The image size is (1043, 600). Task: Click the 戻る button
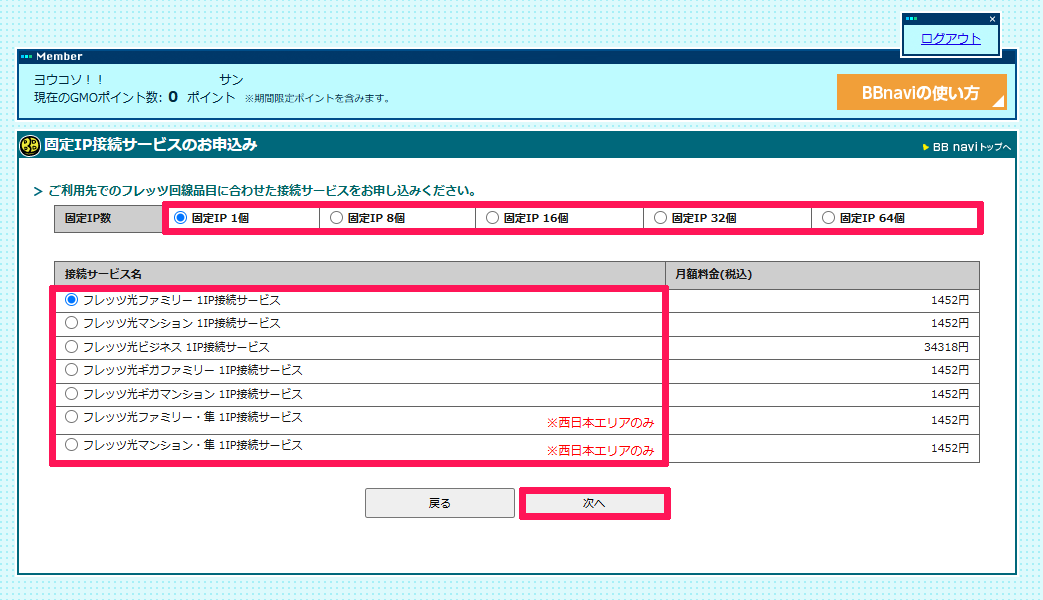pyautogui.click(x=440, y=503)
